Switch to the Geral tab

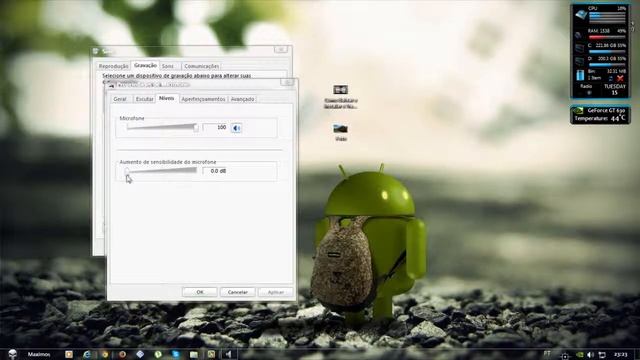(x=120, y=99)
